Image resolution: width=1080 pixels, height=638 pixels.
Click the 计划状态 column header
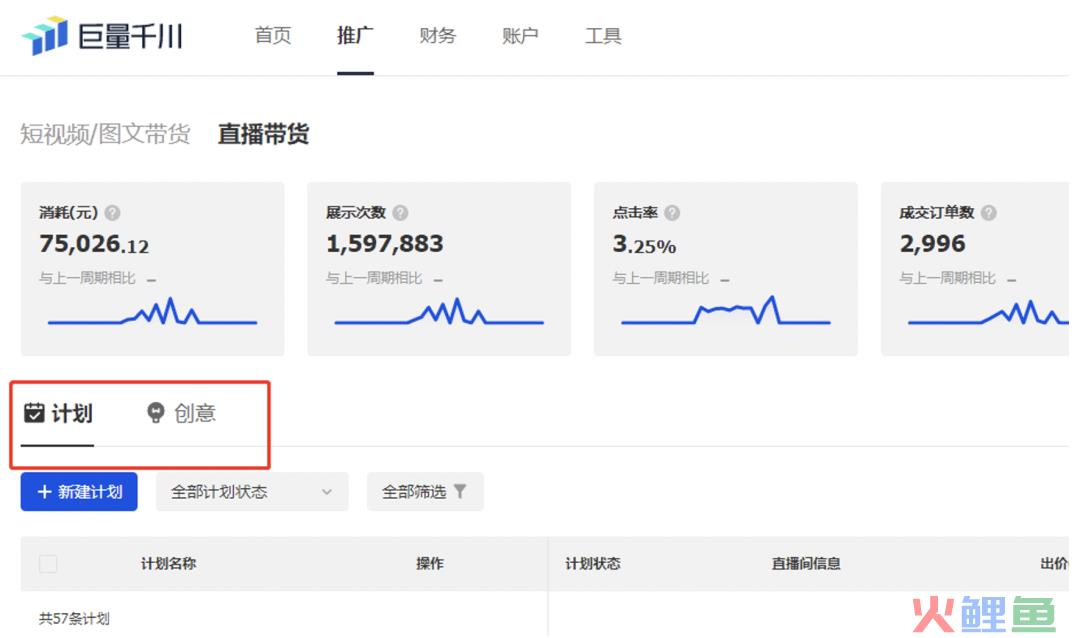(x=593, y=564)
